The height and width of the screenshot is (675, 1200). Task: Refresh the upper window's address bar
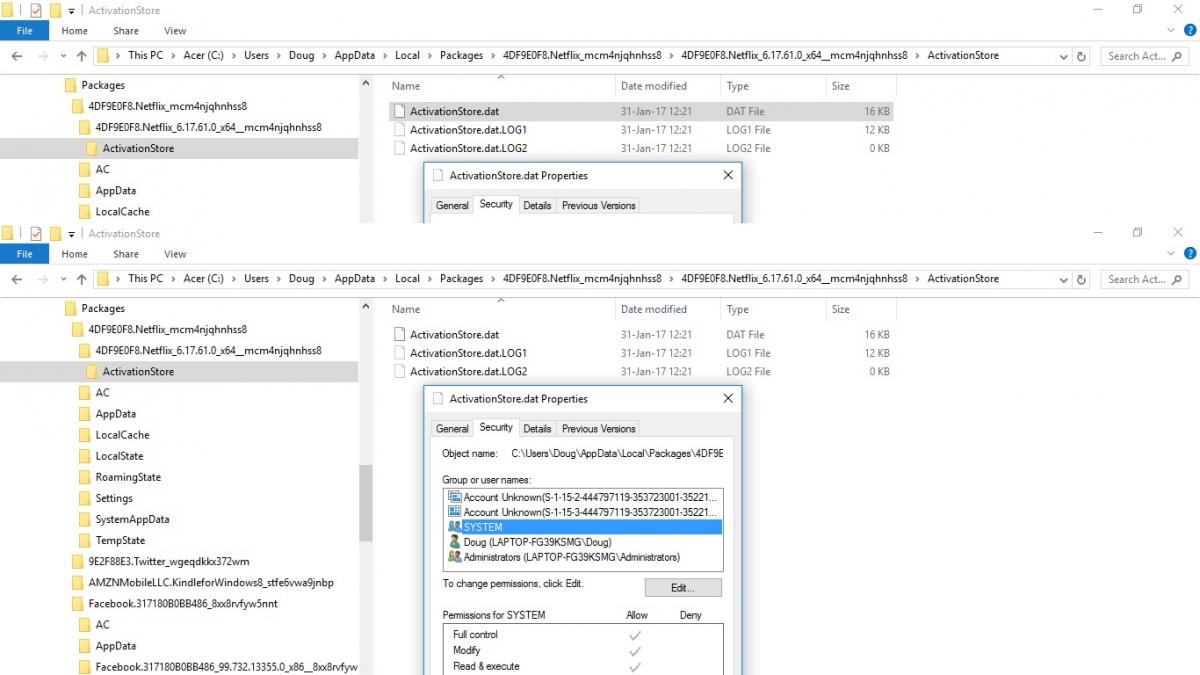tap(1081, 56)
